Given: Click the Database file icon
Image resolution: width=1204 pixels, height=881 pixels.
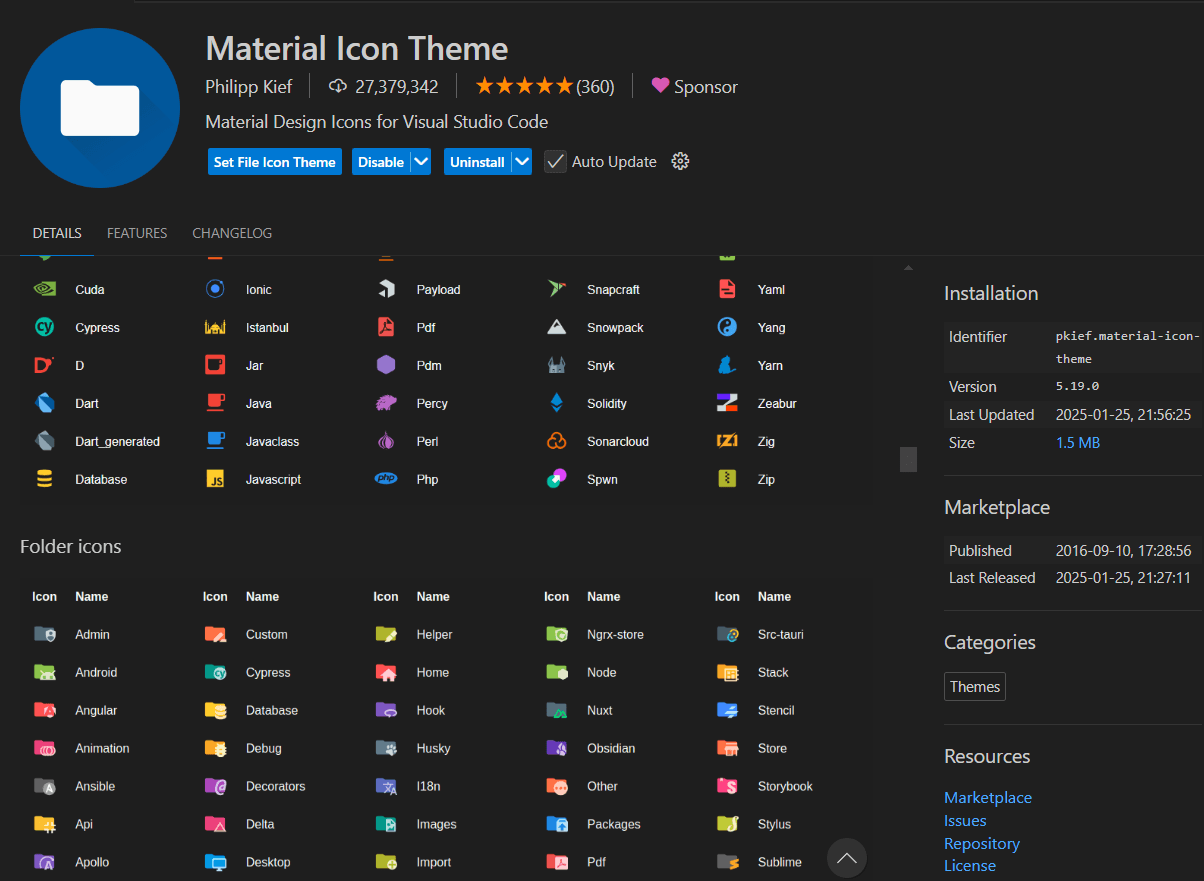Looking at the screenshot, I should point(44,479).
